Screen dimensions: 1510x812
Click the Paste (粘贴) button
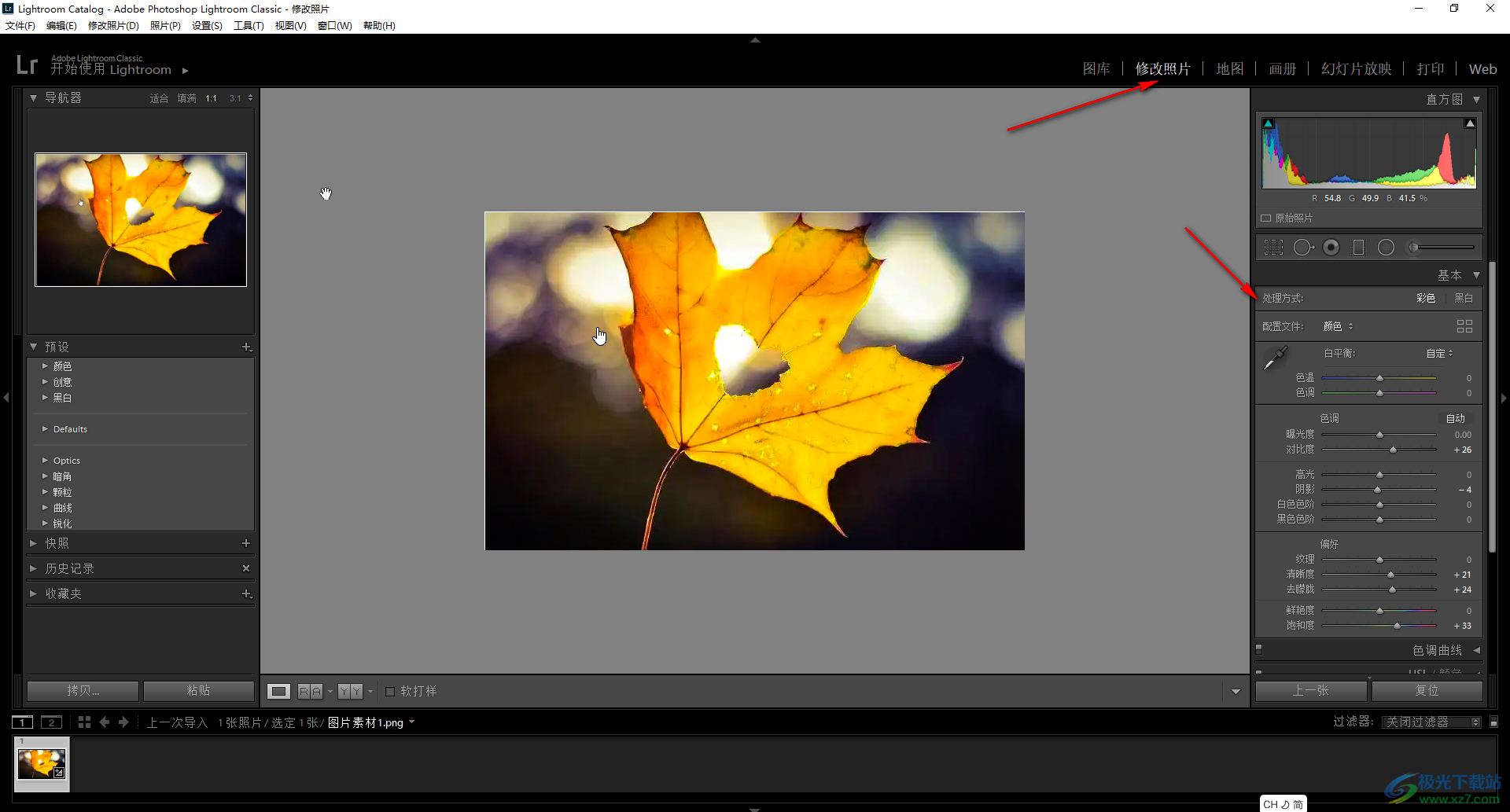[x=198, y=691]
